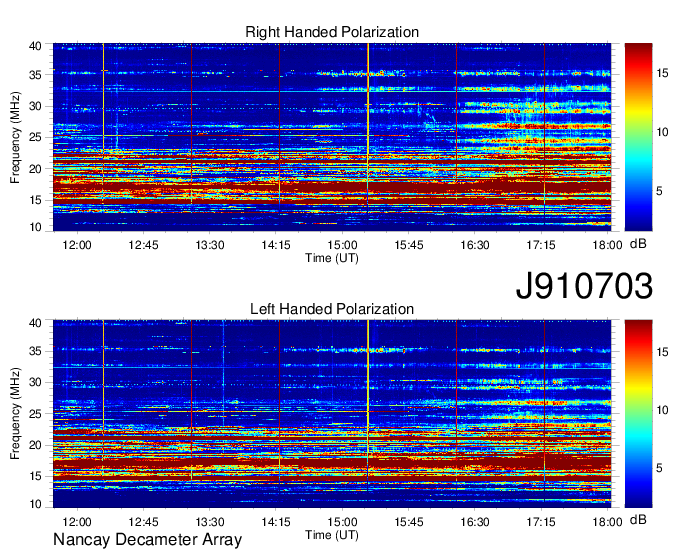Click inside the Right Handed Polarization spectrogram

[332, 137]
